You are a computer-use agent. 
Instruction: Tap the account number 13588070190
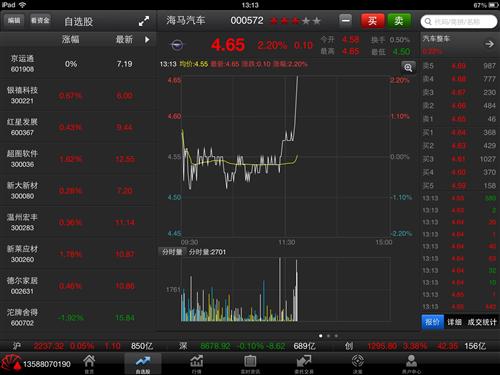(47, 364)
